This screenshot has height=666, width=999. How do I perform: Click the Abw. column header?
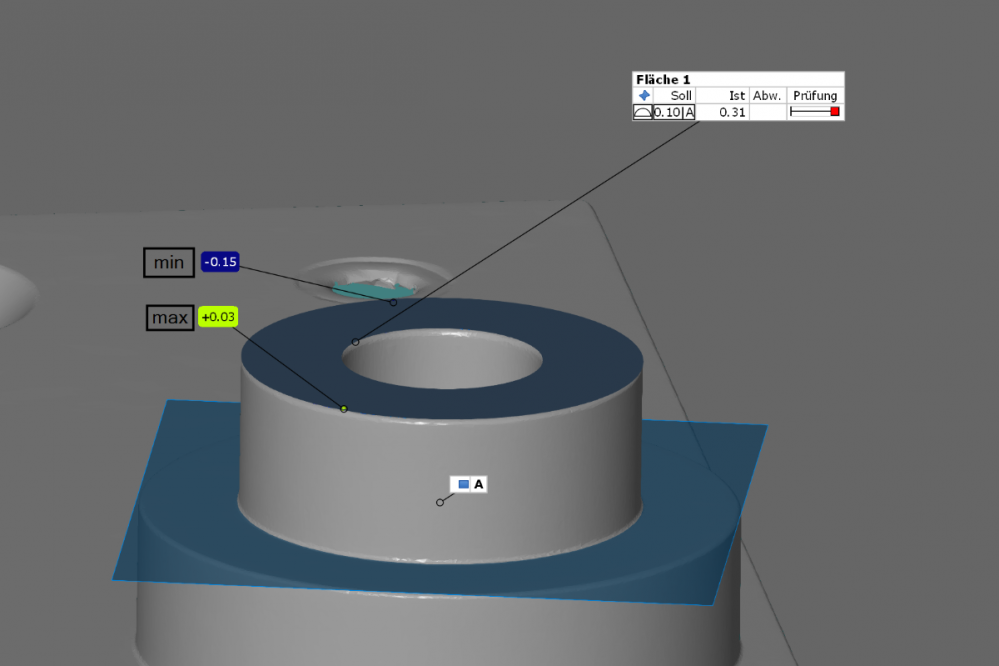tap(767, 95)
